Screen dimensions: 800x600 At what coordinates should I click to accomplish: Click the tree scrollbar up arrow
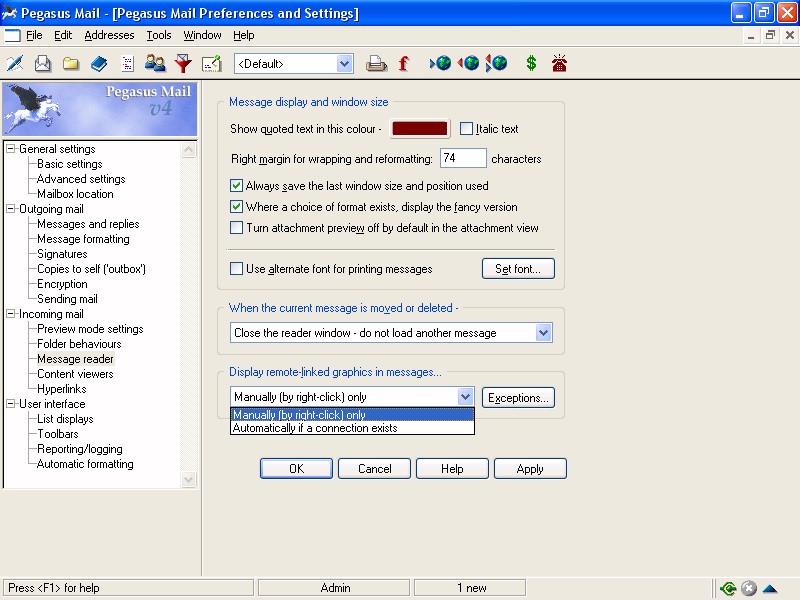click(x=189, y=149)
